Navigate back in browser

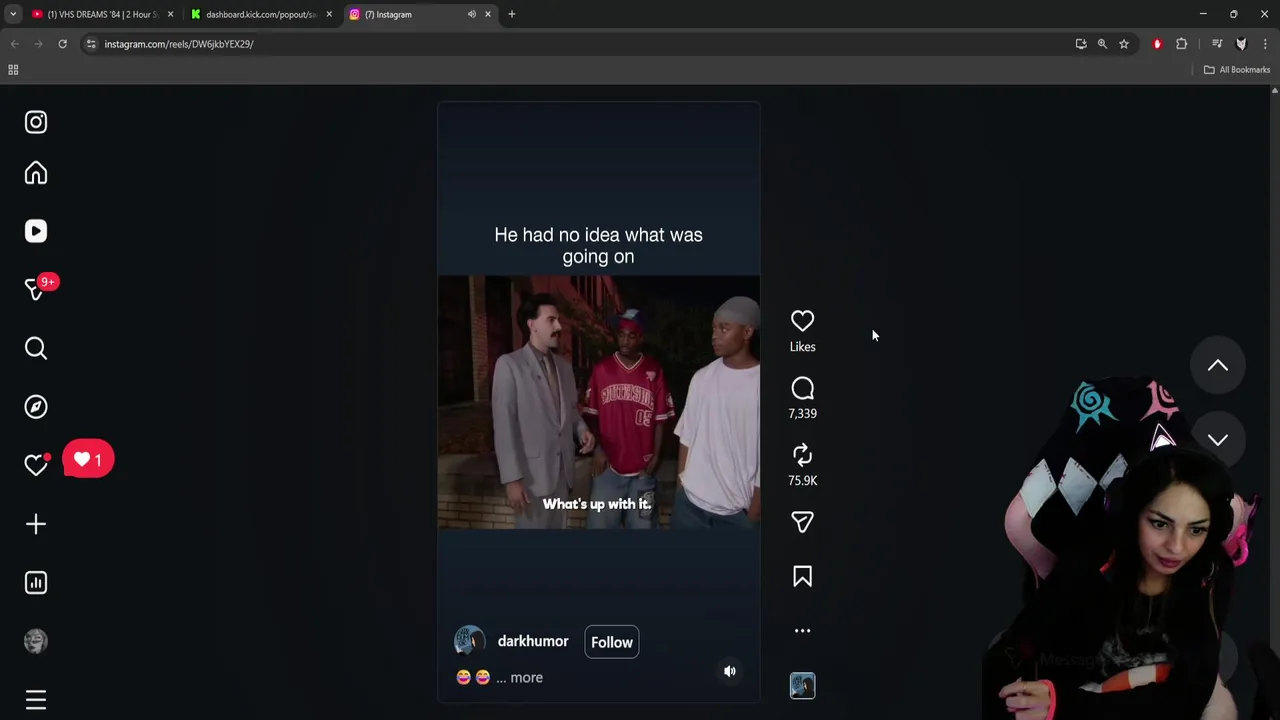pos(15,44)
